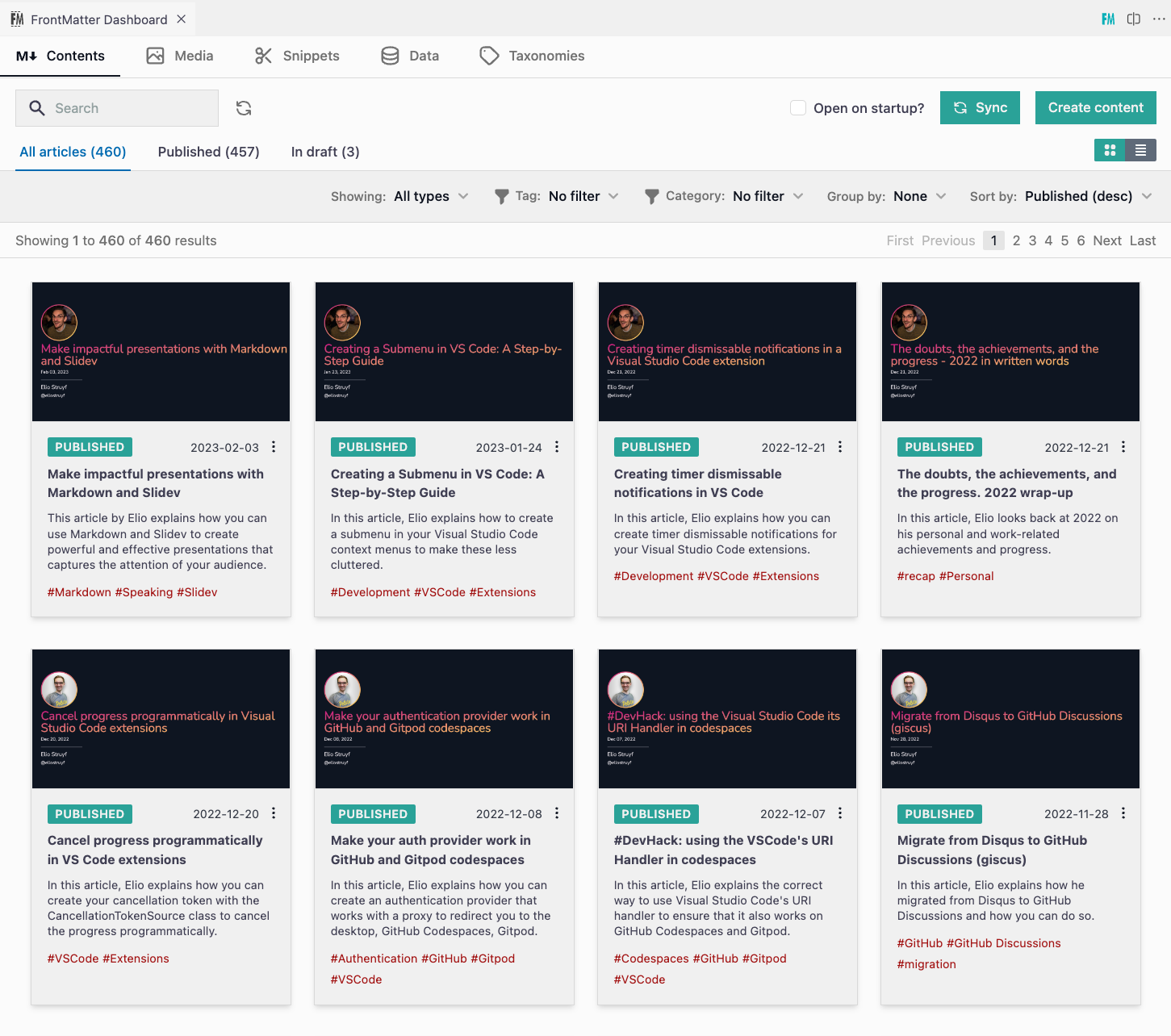Click the Category filter funnel icon
1171x1036 pixels.
(652, 196)
